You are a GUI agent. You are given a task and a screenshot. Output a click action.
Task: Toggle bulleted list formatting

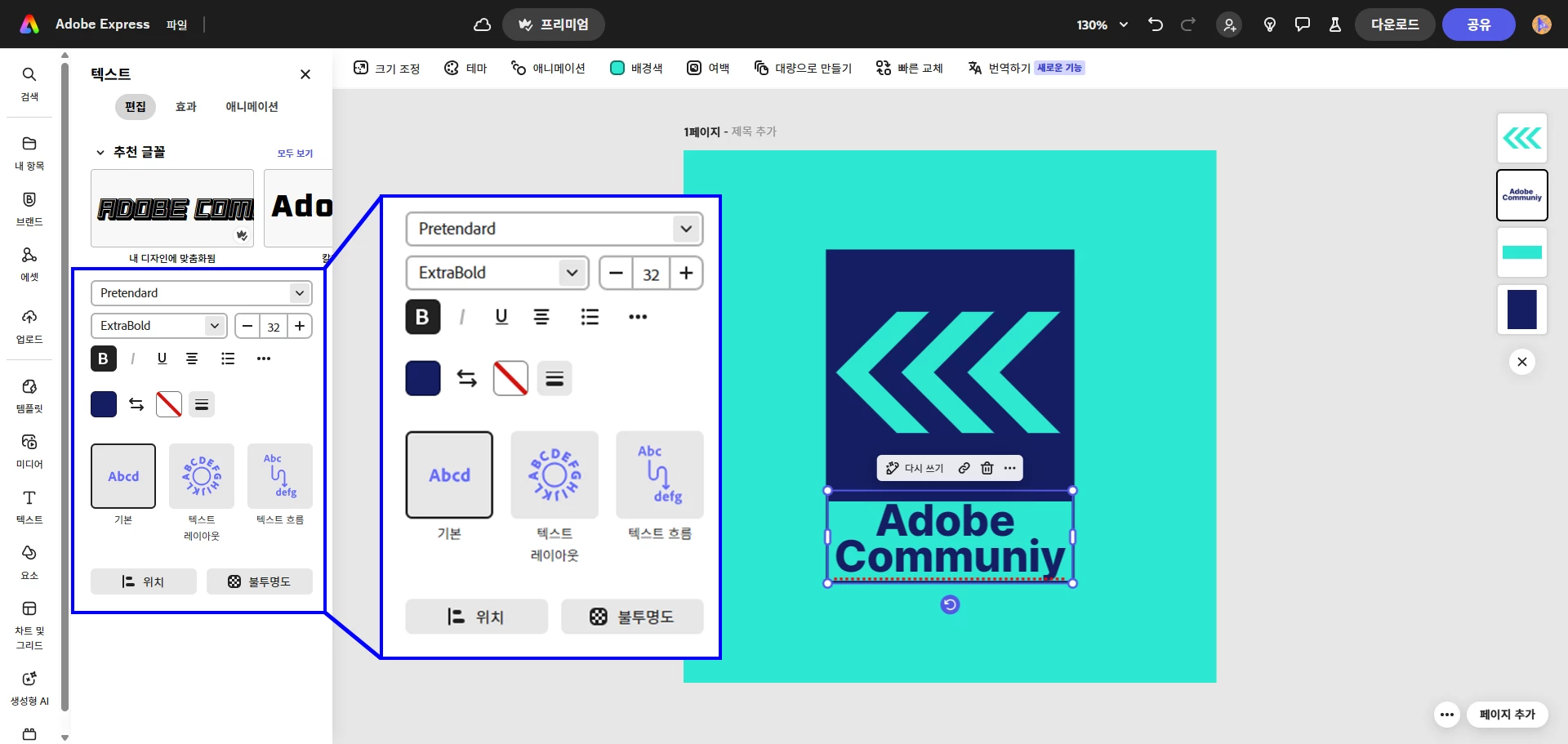(x=228, y=359)
